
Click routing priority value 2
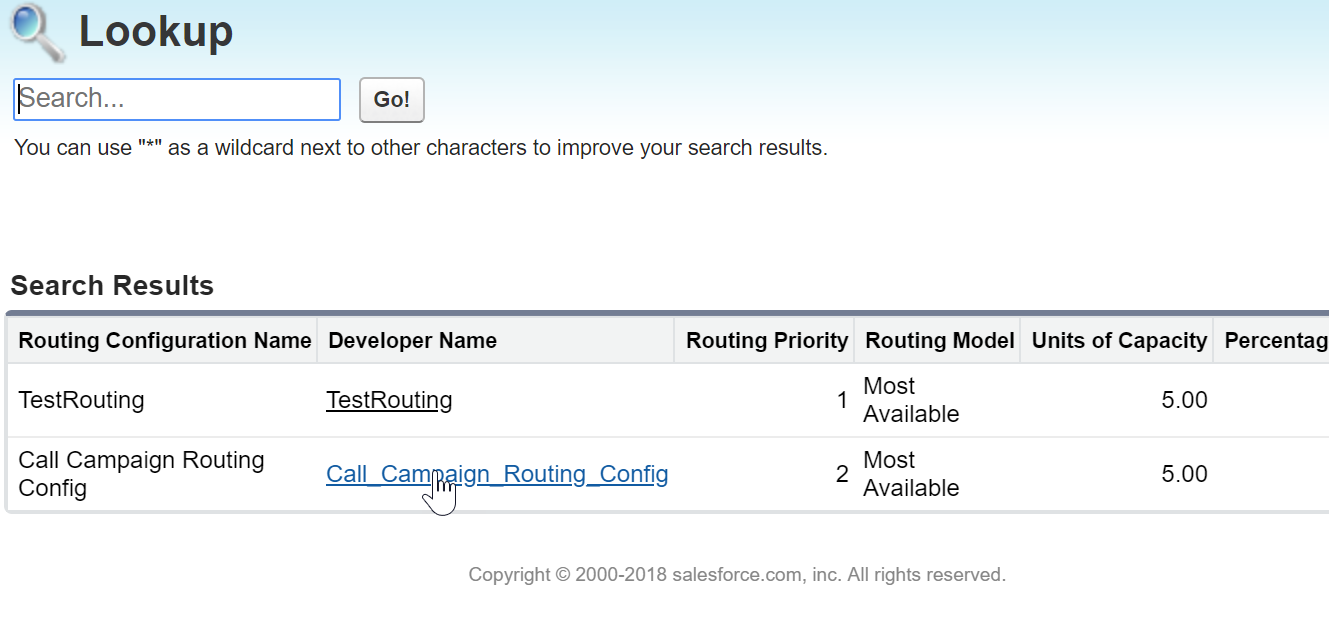click(842, 474)
